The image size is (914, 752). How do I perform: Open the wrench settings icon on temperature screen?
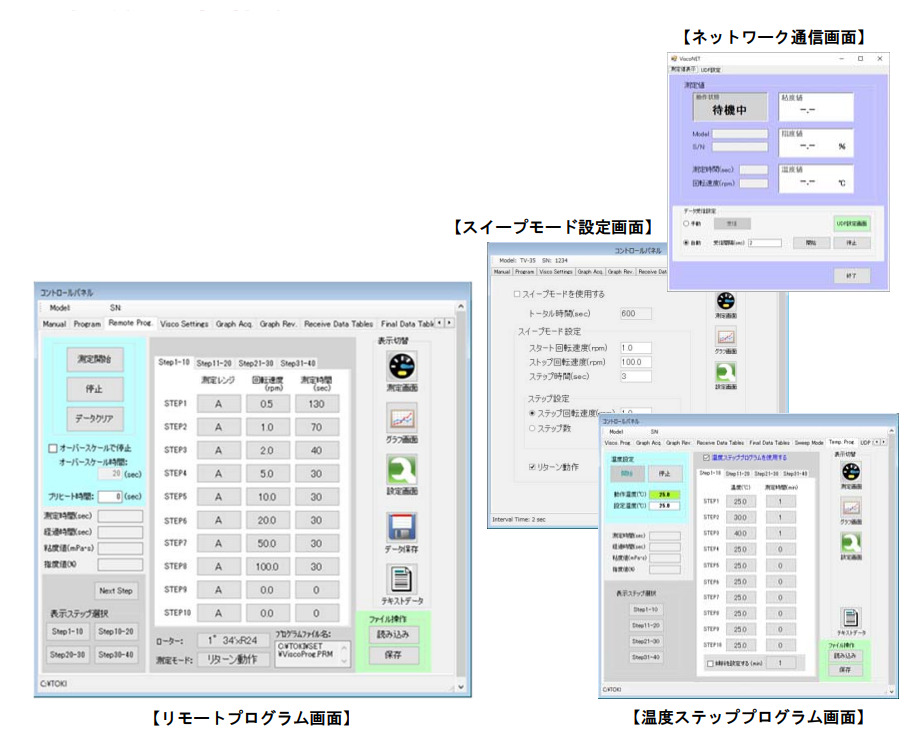click(x=850, y=542)
